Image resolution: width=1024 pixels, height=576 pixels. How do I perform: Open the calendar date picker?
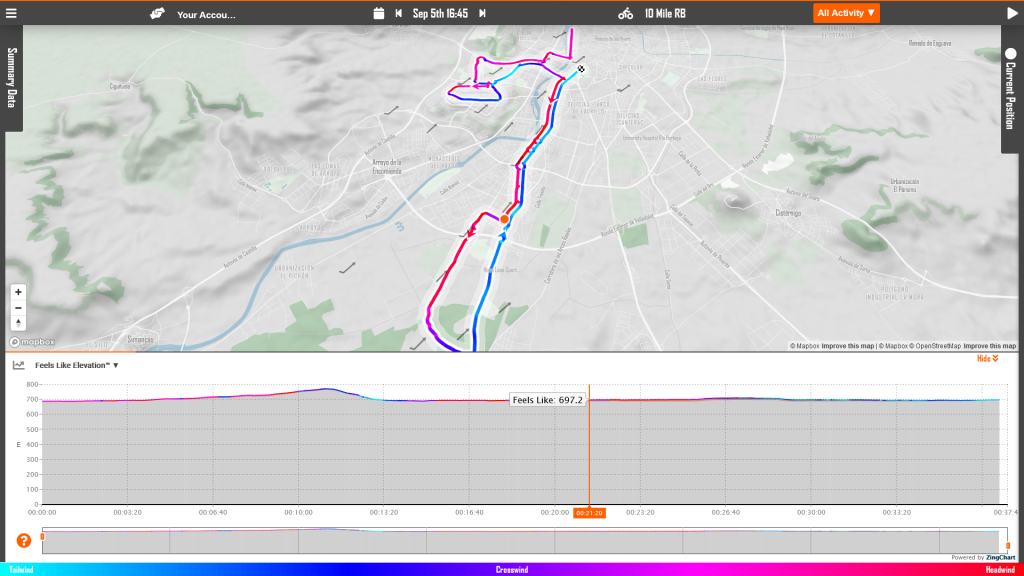point(378,14)
